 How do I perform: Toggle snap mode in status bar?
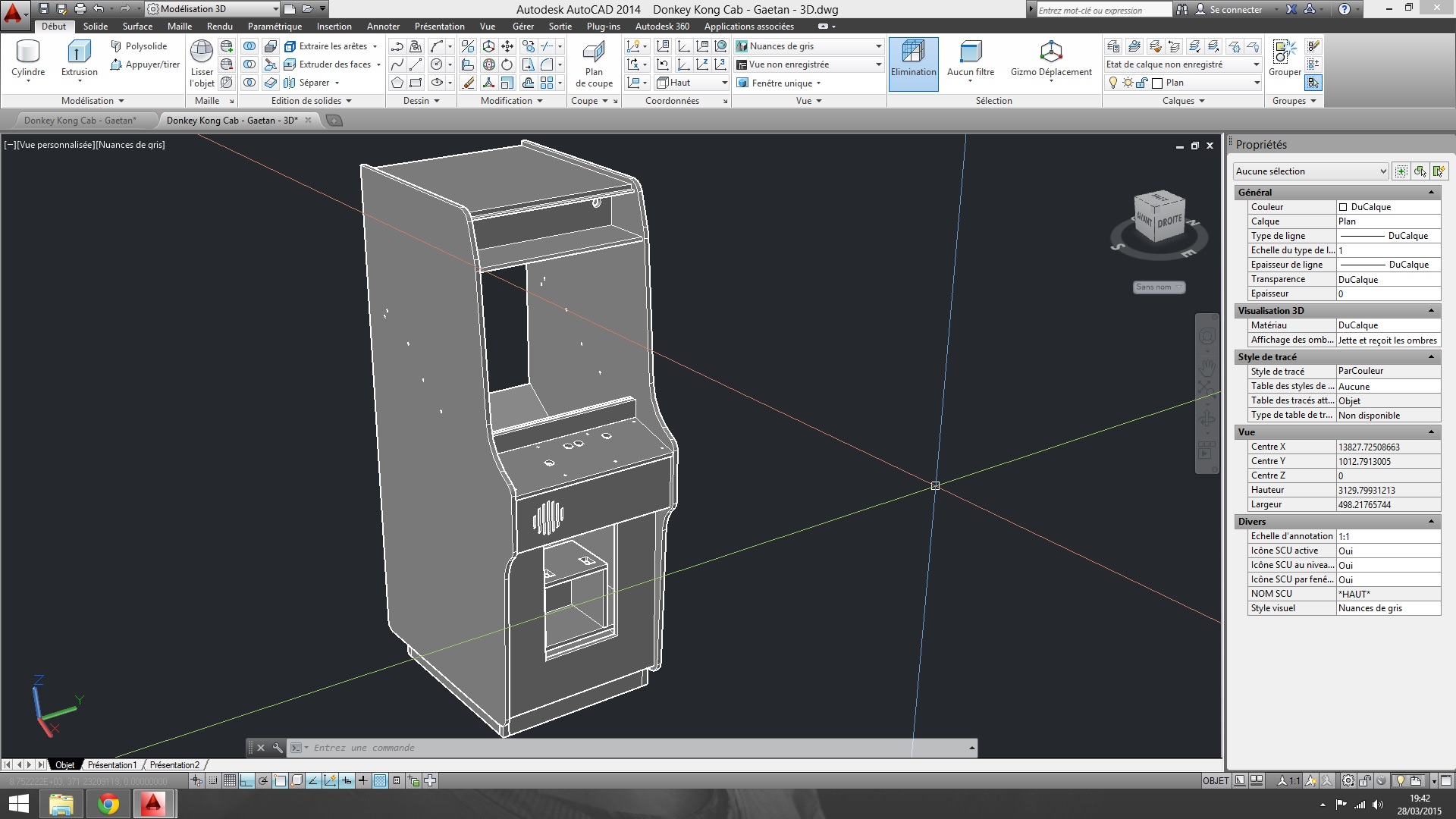tap(213, 780)
